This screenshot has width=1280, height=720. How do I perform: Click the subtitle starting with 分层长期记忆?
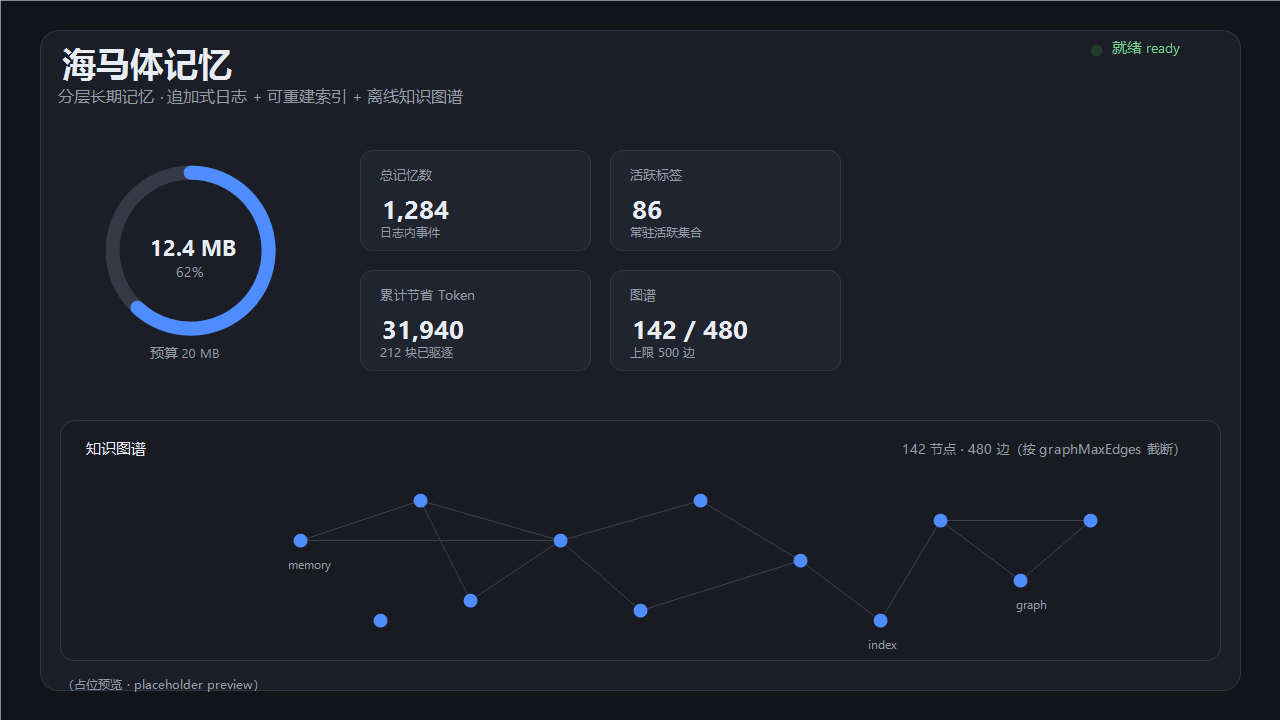pos(260,97)
